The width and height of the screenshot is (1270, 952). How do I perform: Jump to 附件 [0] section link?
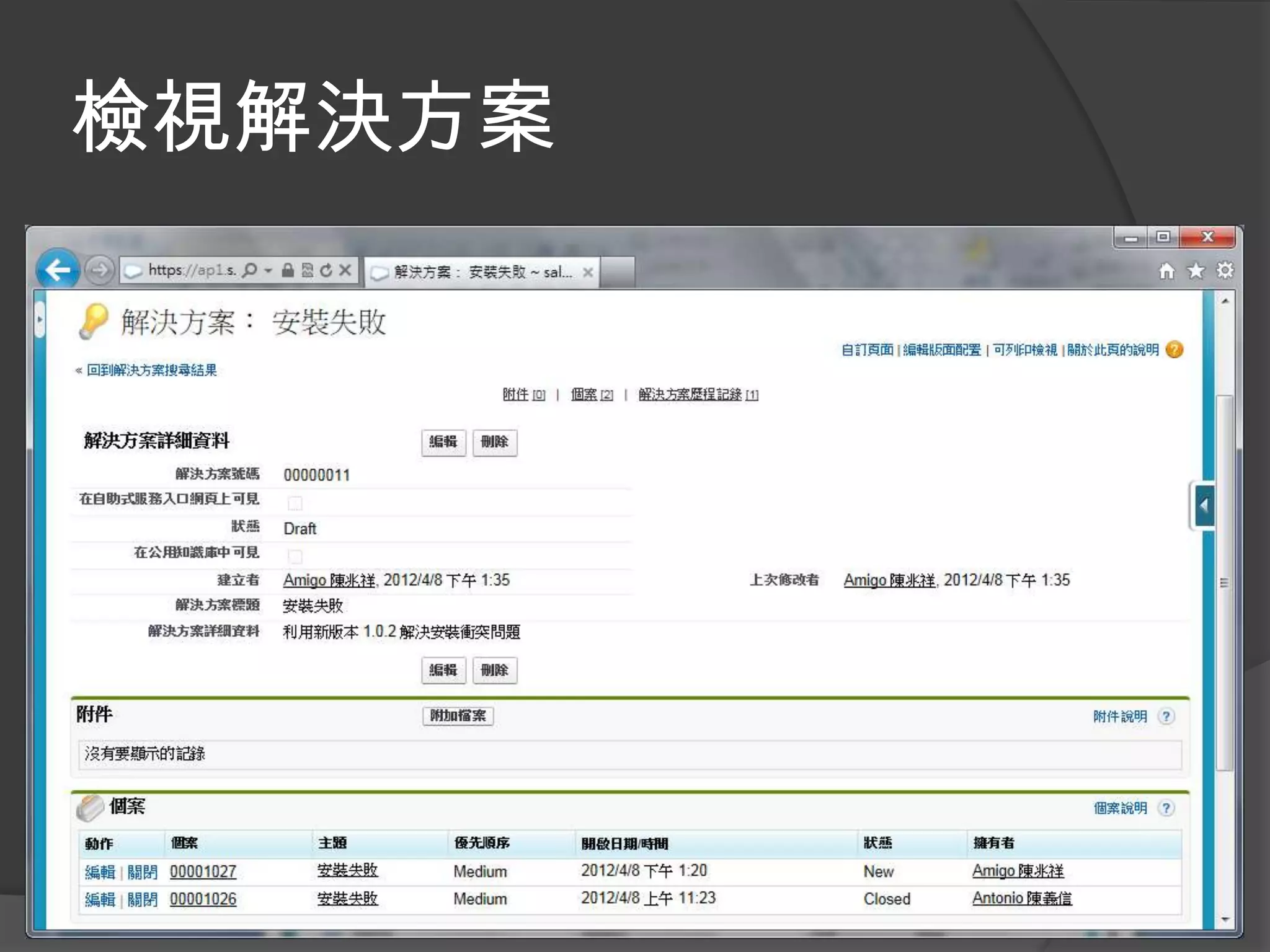click(x=524, y=395)
